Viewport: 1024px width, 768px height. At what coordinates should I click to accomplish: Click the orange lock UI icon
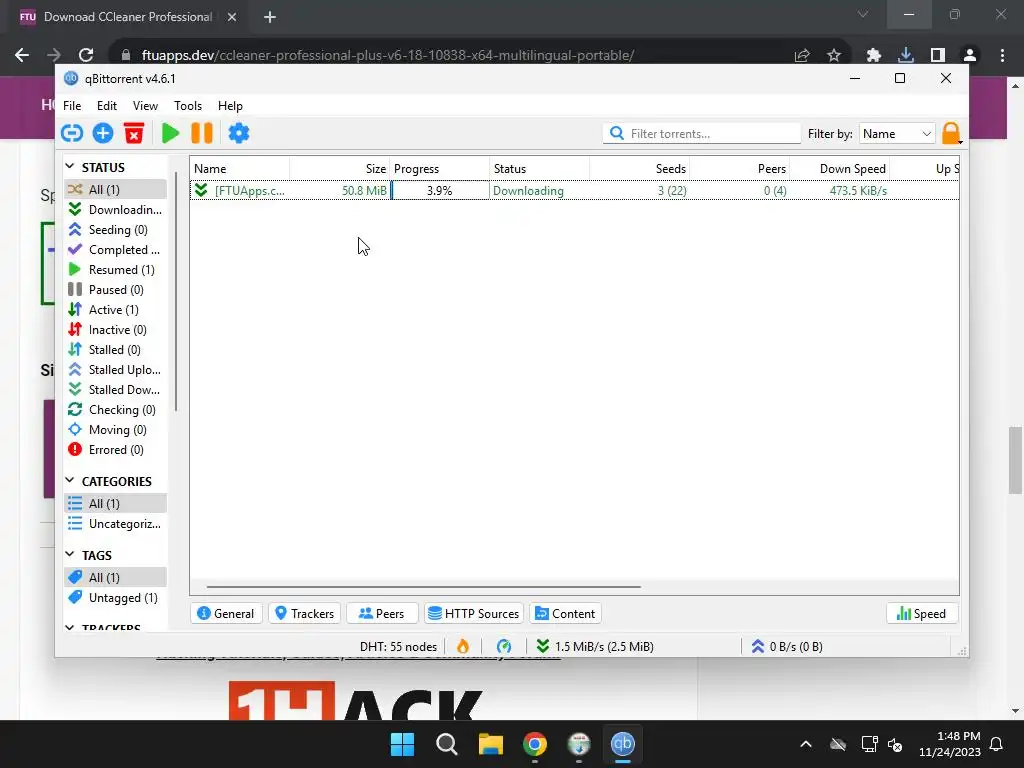coord(952,133)
